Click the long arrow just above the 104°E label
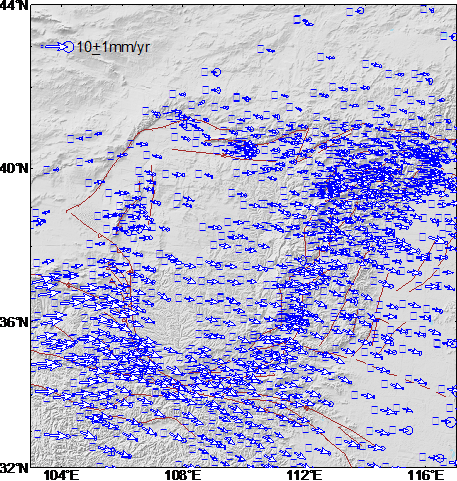This screenshot has height=481, width=457. coord(57,435)
